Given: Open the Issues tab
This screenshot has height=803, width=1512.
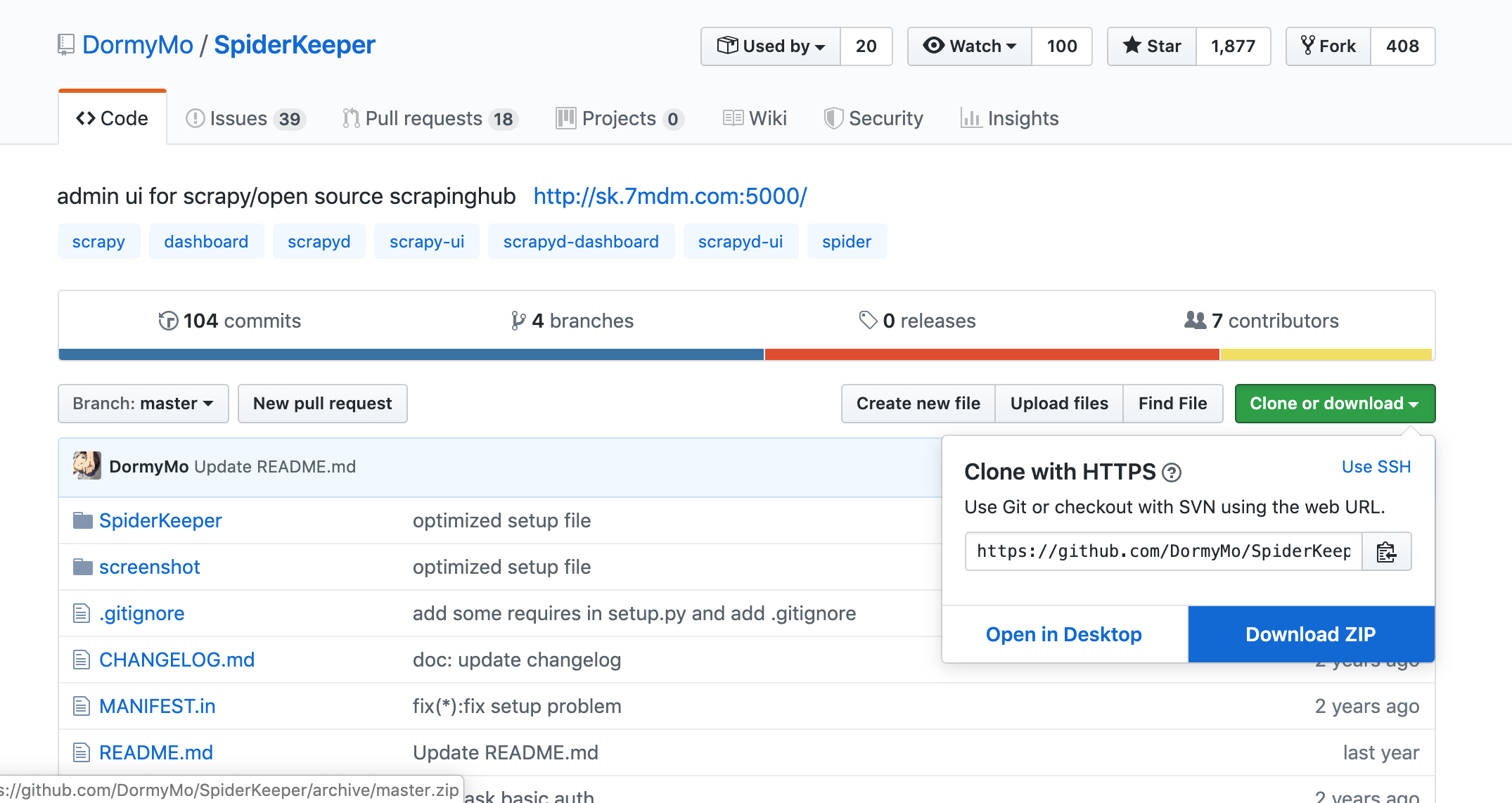Looking at the screenshot, I should (x=245, y=119).
